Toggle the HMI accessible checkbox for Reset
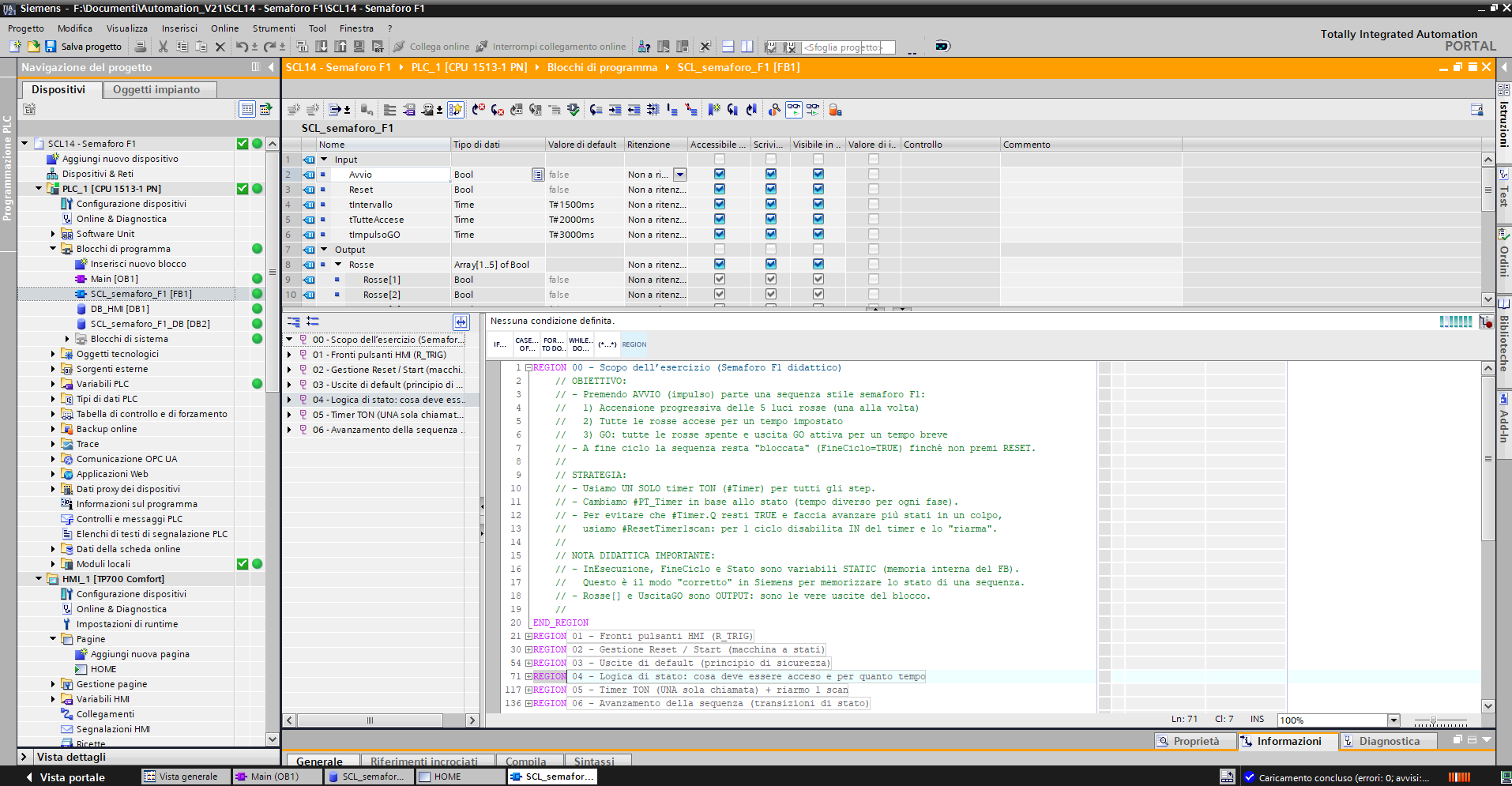The image size is (1512, 786). tap(719, 189)
